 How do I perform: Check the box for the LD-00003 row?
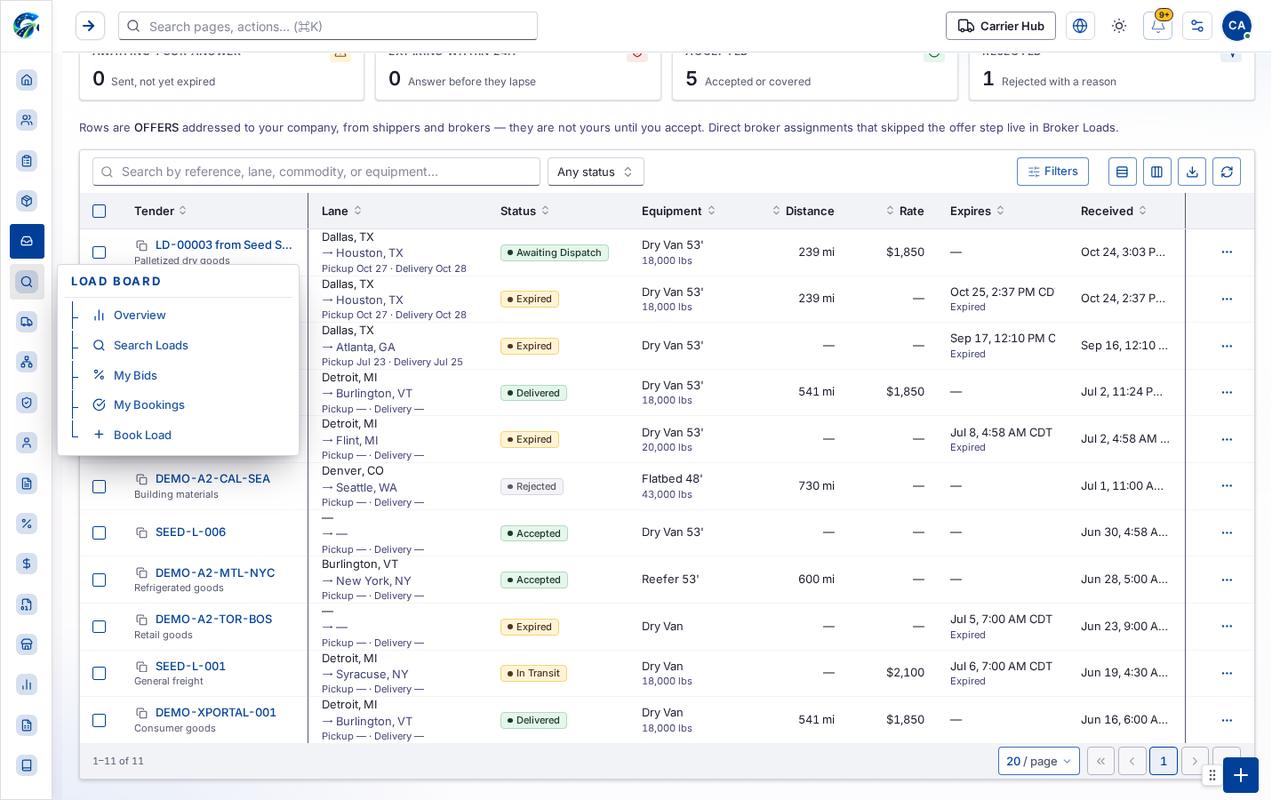(x=99, y=253)
